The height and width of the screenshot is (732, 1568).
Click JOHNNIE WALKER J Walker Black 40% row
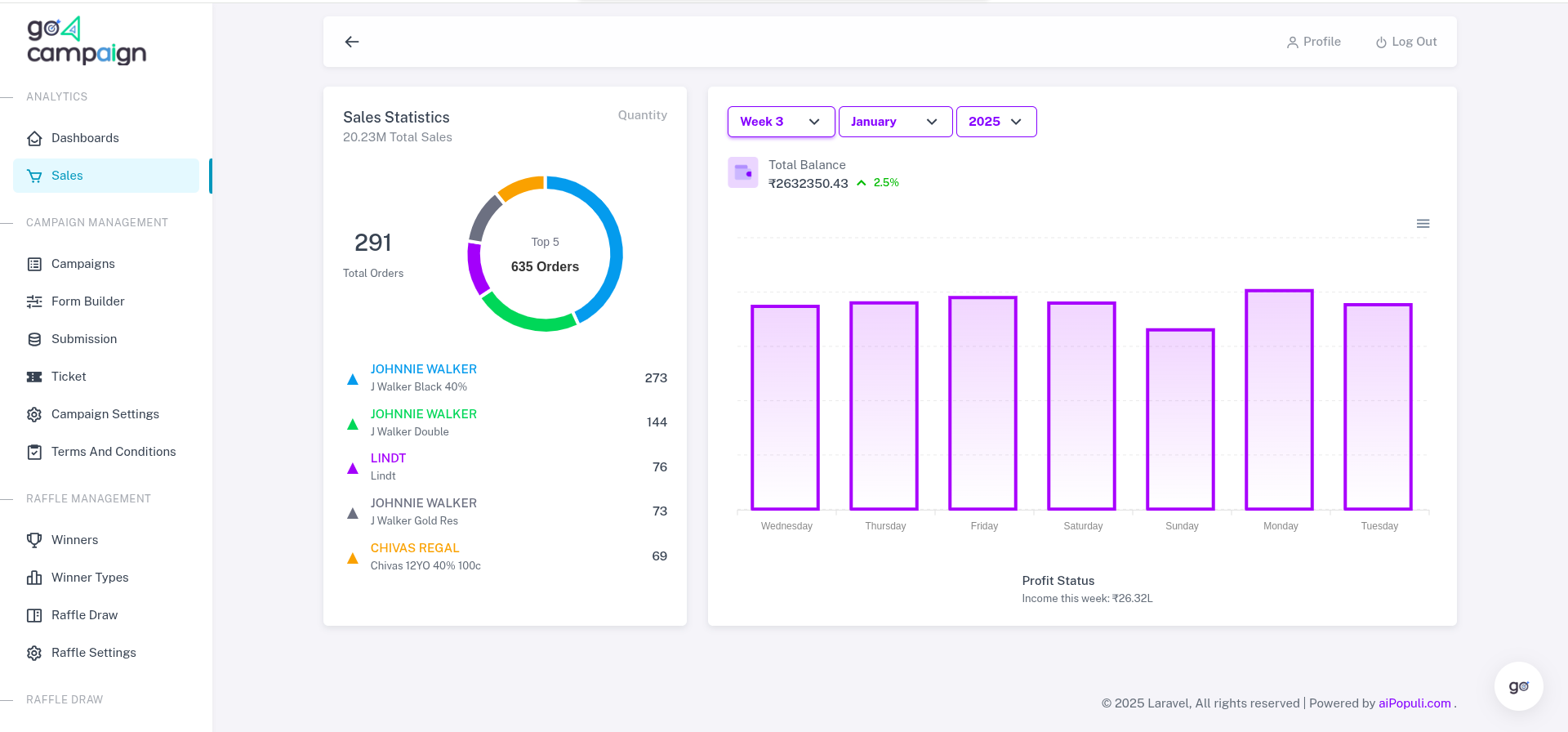(x=505, y=377)
